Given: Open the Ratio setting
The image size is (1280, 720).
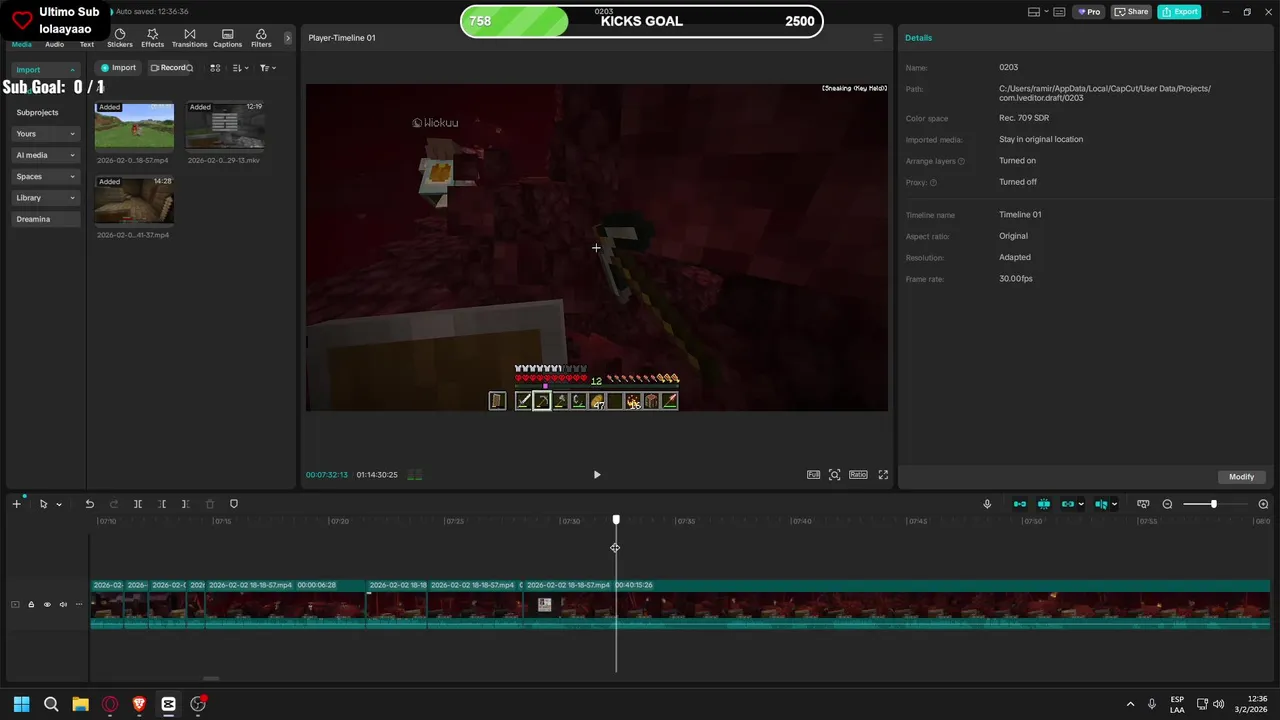Looking at the screenshot, I should coord(858,475).
